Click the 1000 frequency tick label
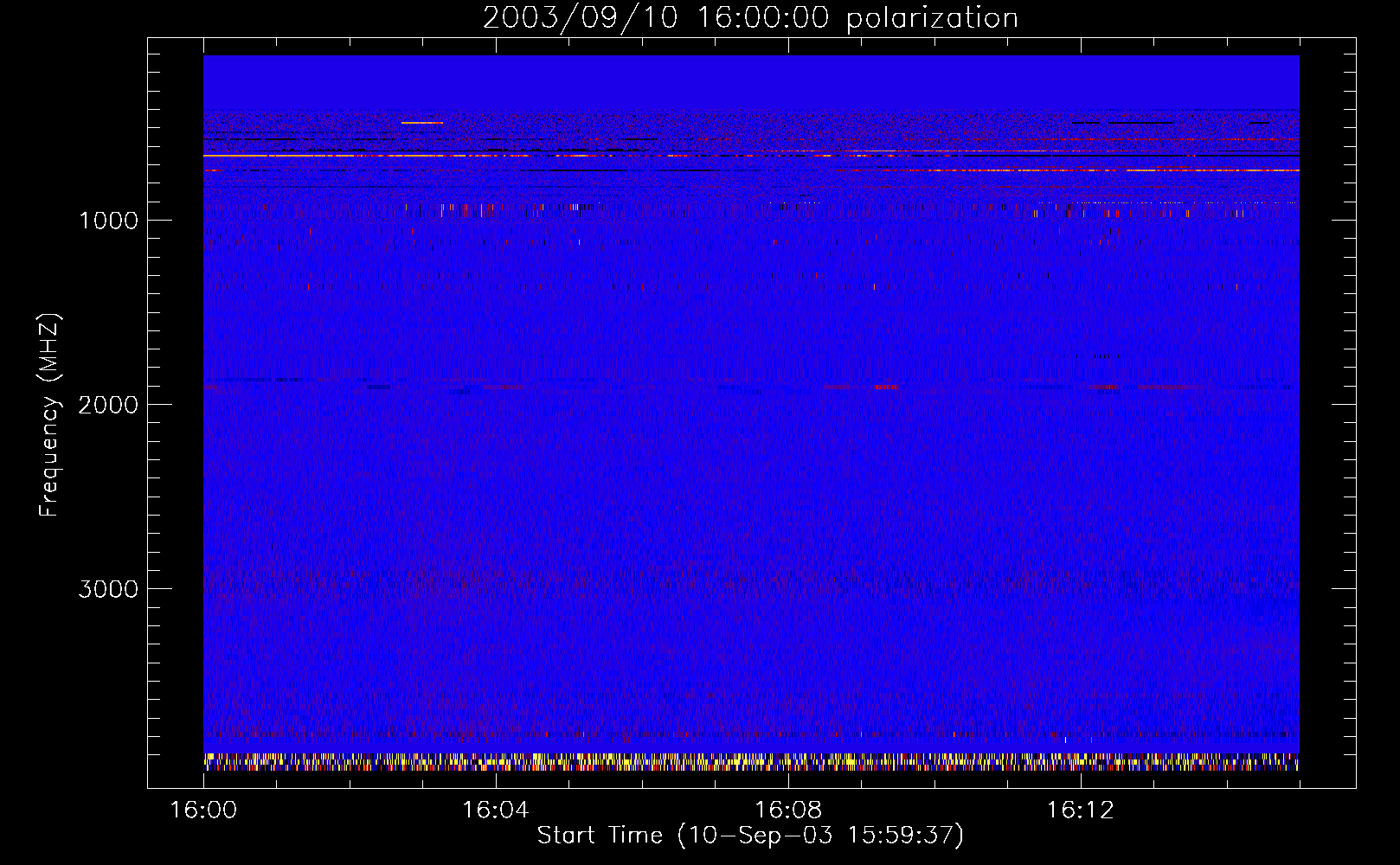The width and height of the screenshot is (1400, 865). 109,221
